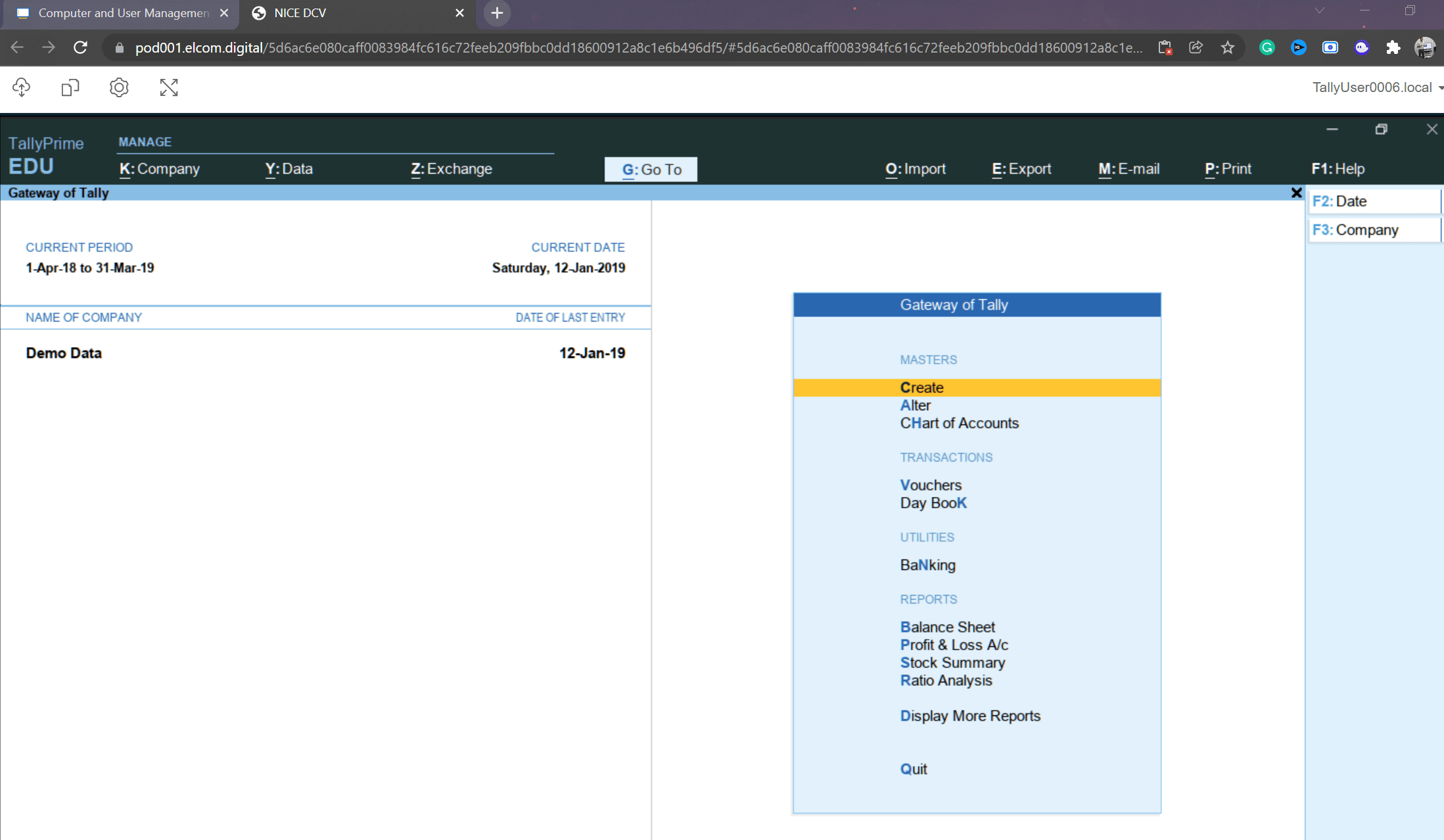Open the Y: Data menu
Image resolution: width=1444 pixels, height=840 pixels.
(x=289, y=169)
